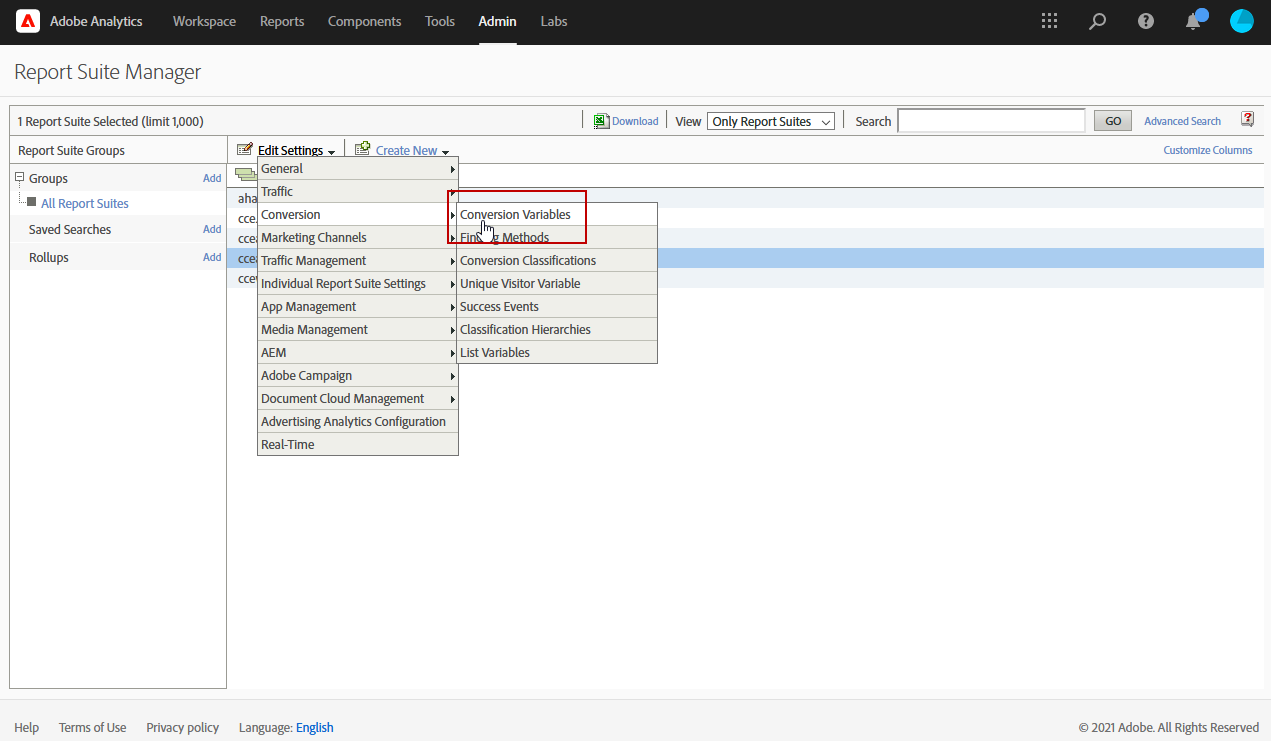Screen dimensions: 1271x741
Task: Change language via English link
Action: 315,727
